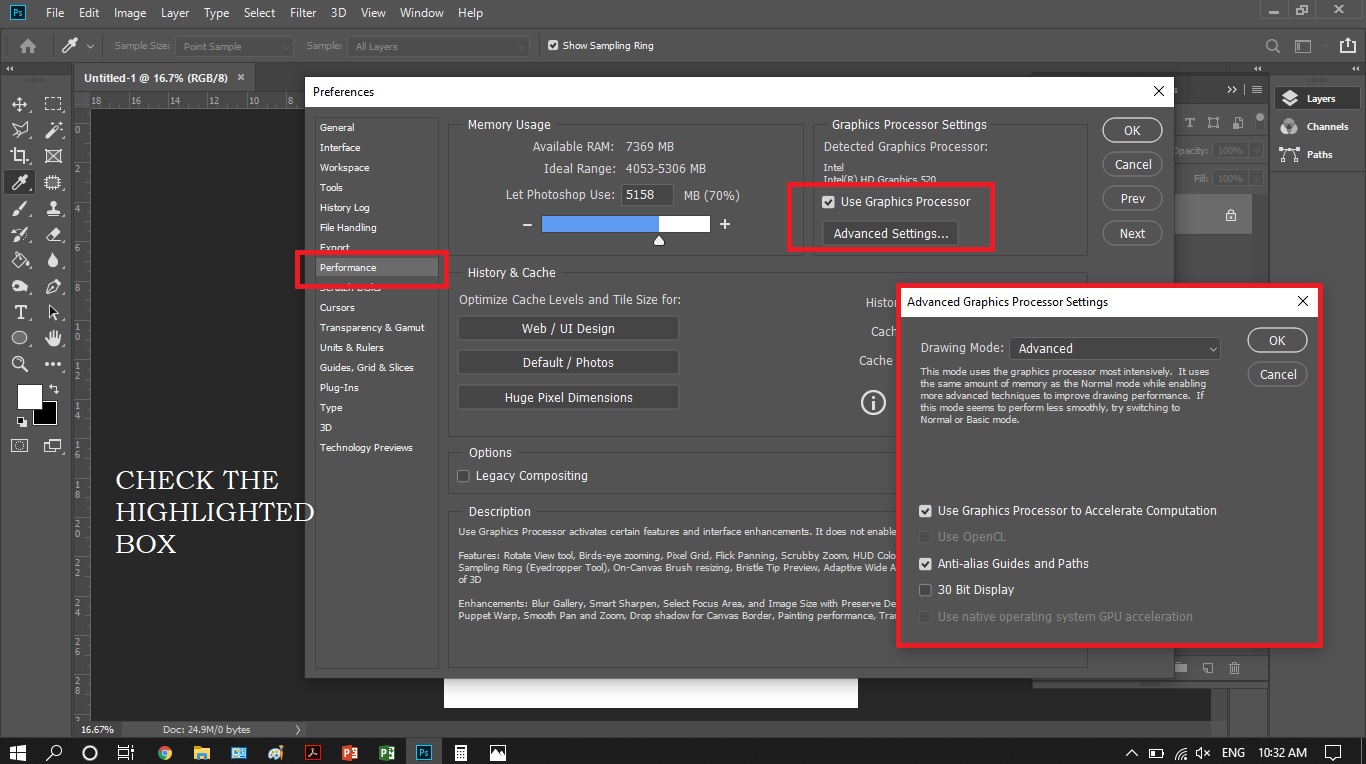Click OK in Advanced Graphics Processor Settings
Screen dimensions: 1366x764
pos(1277,341)
